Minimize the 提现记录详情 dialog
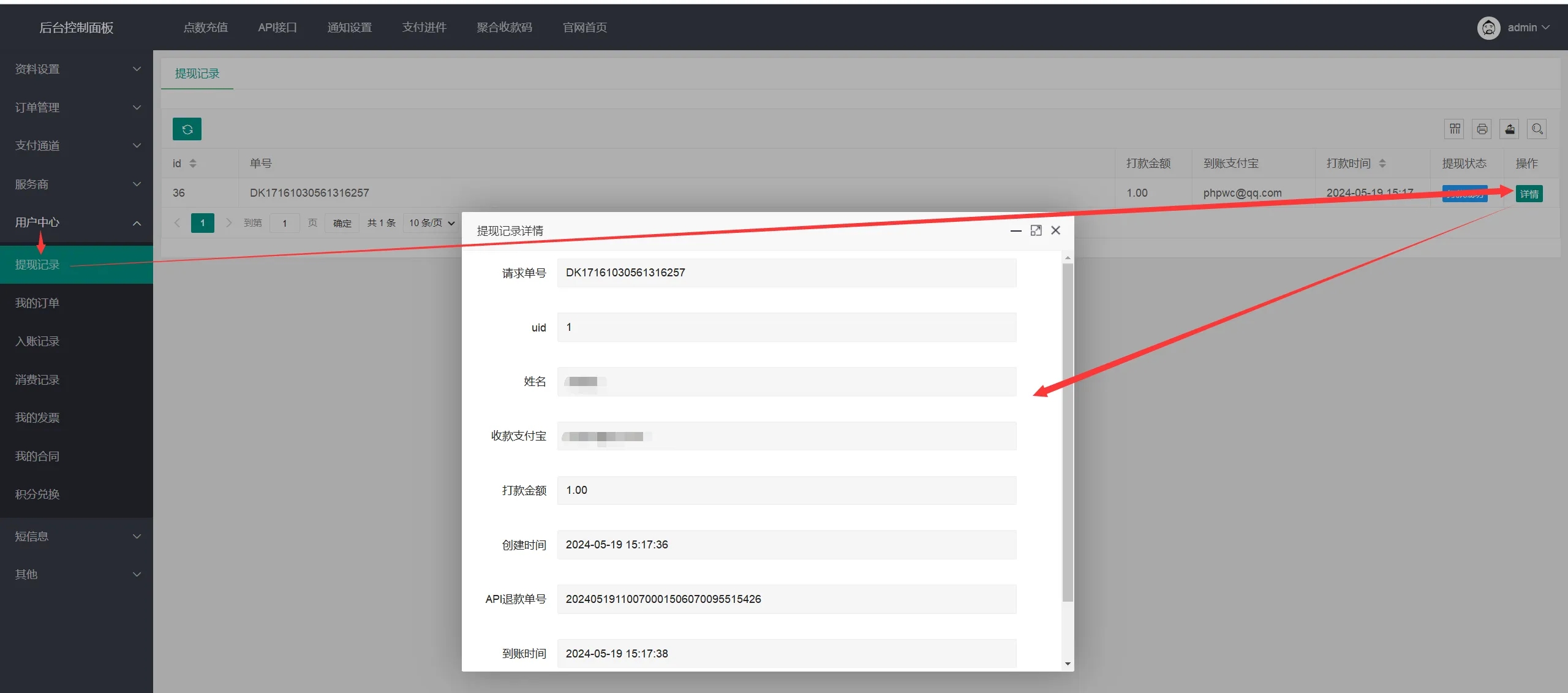The width and height of the screenshot is (1568, 693). tap(1016, 230)
